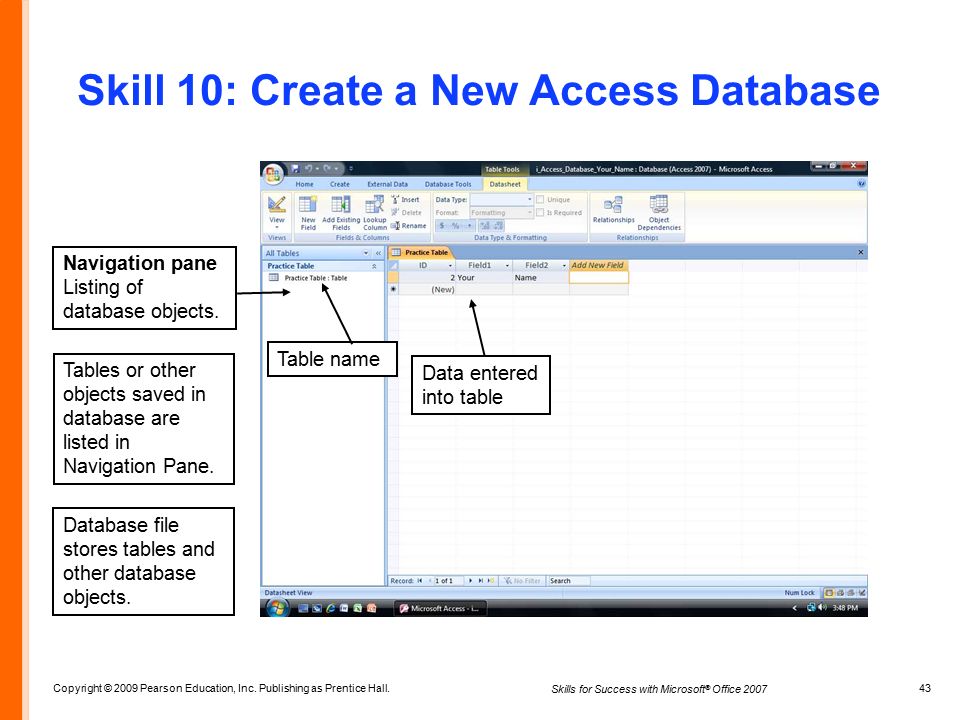Click the current record number box
The image size is (960, 720).
click(447, 580)
